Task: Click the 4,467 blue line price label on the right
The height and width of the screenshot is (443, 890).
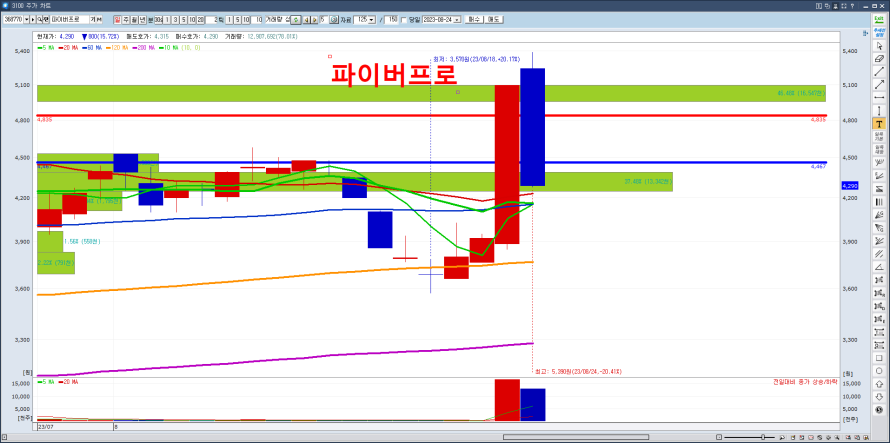Action: [818, 166]
